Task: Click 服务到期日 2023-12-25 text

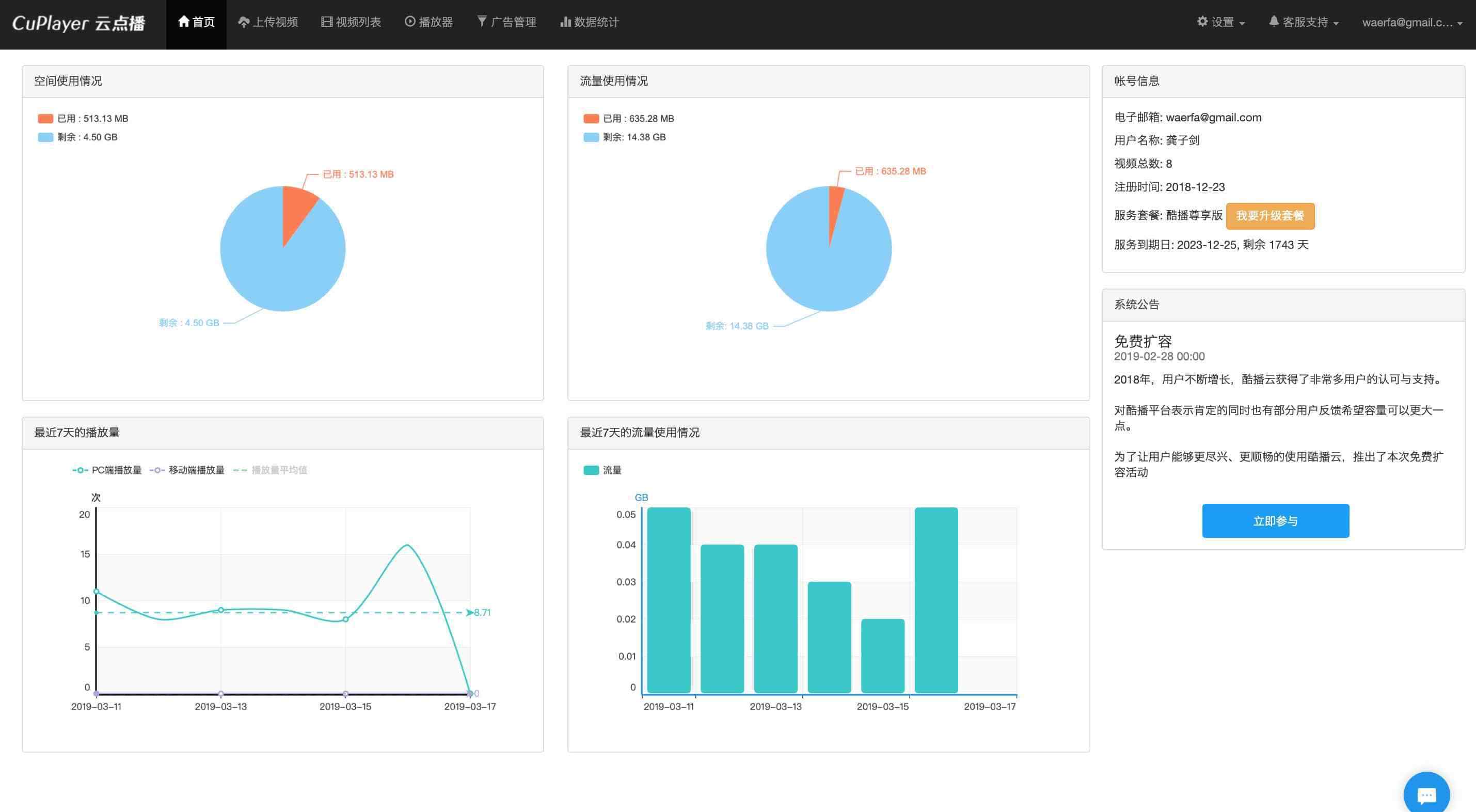Action: [1211, 245]
